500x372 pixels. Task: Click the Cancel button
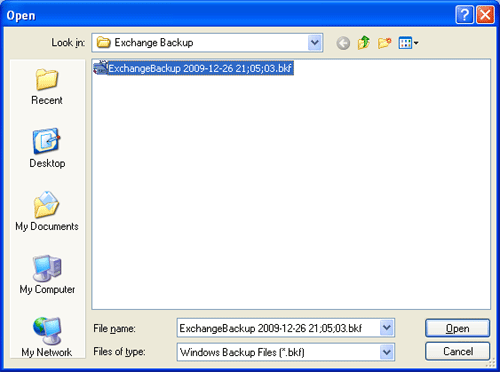coord(457,351)
